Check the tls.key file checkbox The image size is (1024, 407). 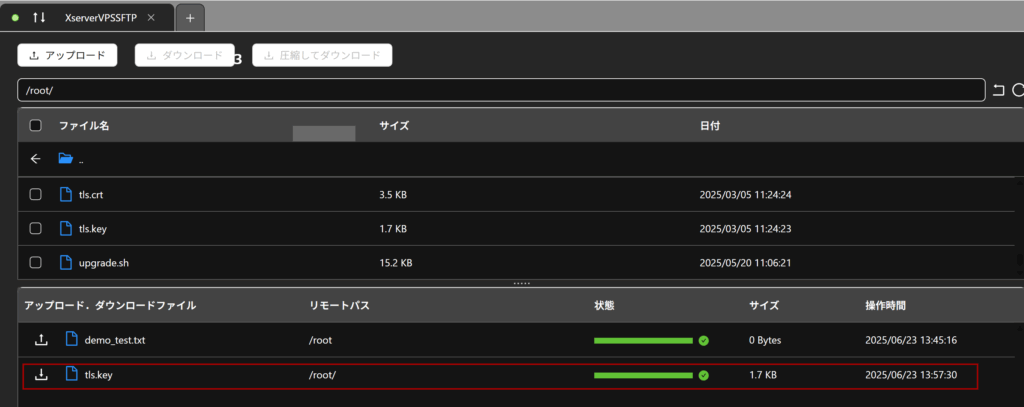[x=36, y=228]
